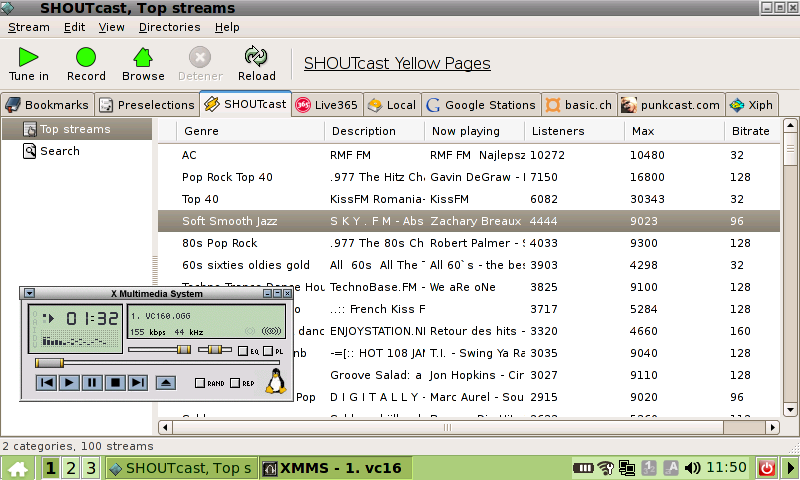Screen dimensions: 800x480
Task: Sort by the Genre column header
Action: coord(250,131)
